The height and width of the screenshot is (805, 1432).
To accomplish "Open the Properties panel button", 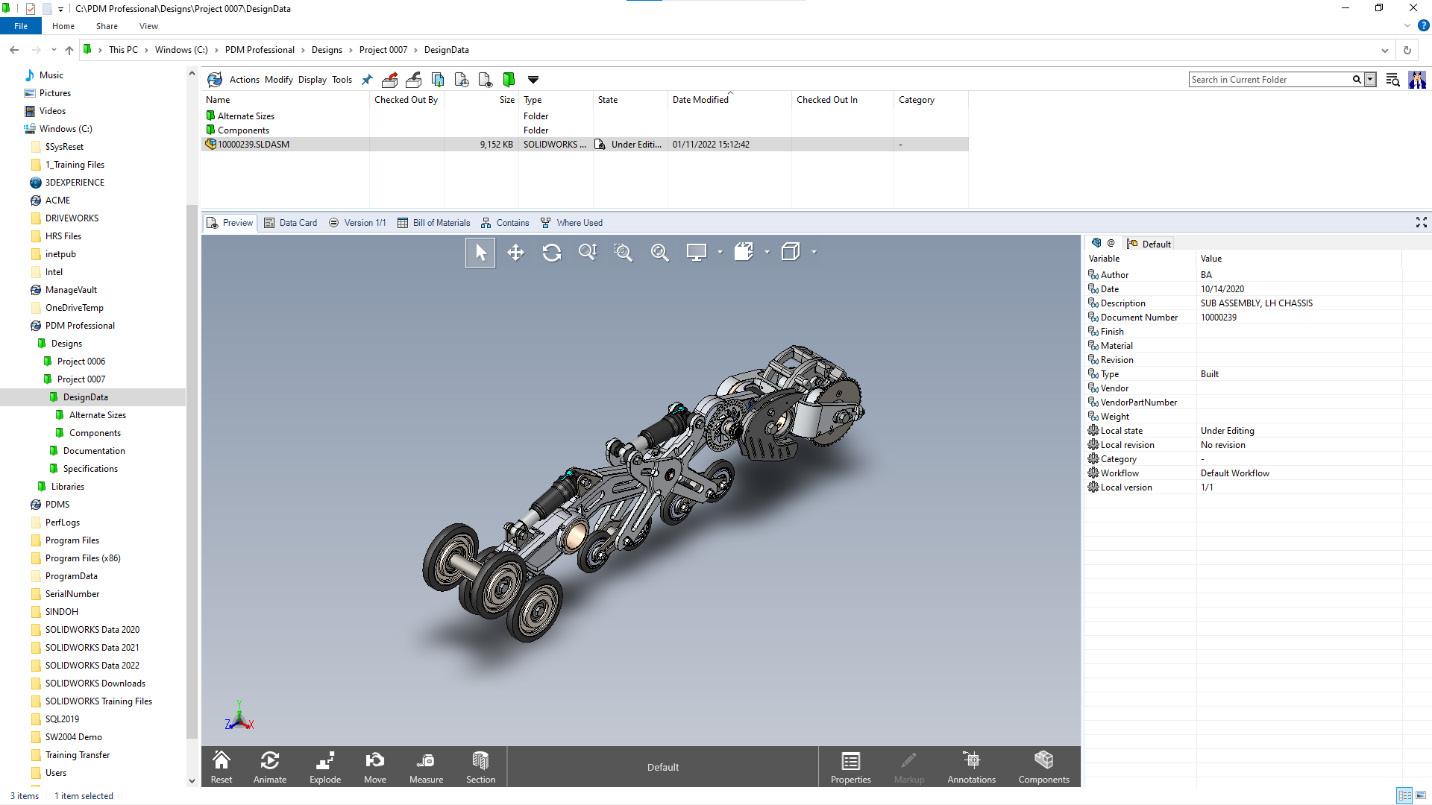I will coord(850,767).
